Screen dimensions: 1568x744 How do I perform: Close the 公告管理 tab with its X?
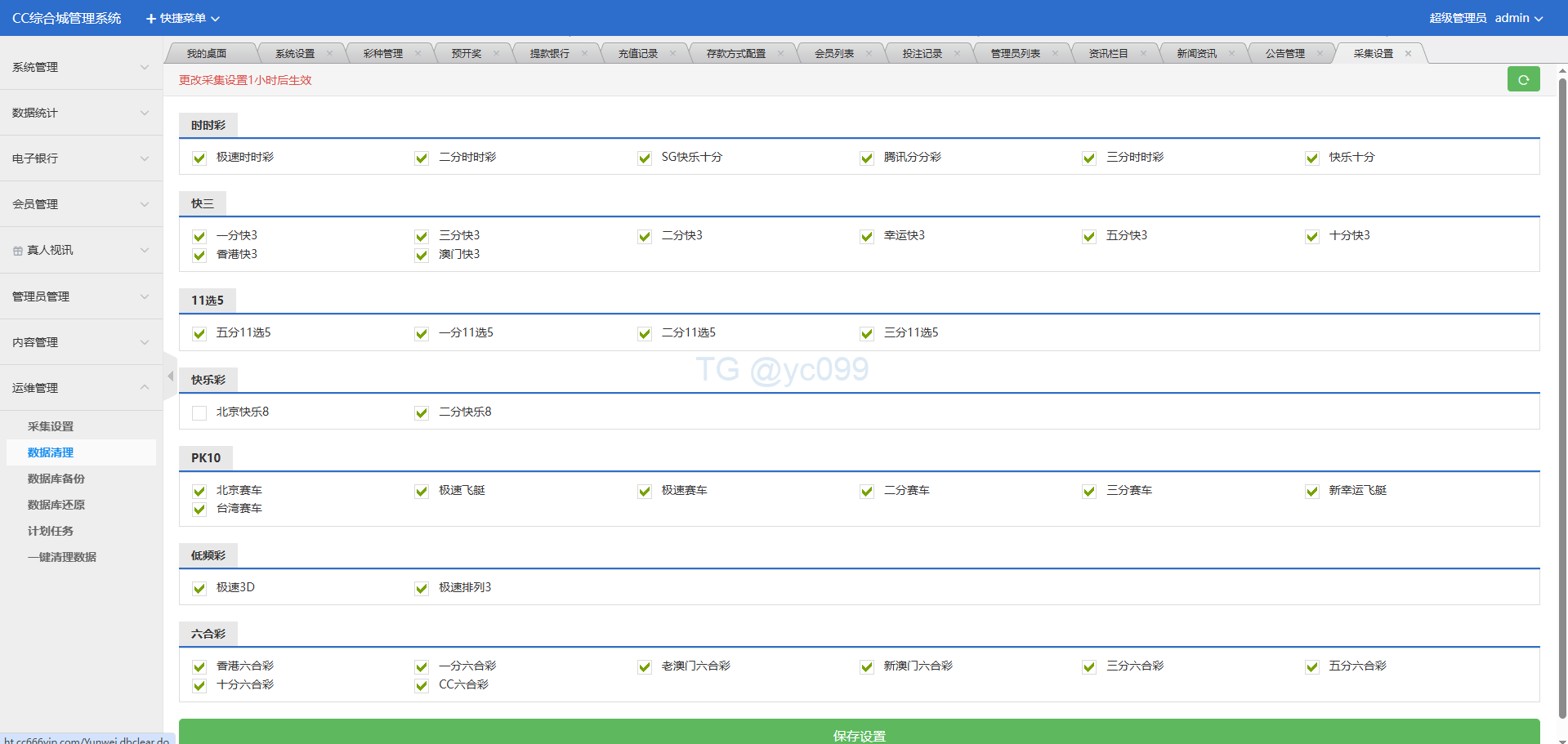click(x=1320, y=54)
